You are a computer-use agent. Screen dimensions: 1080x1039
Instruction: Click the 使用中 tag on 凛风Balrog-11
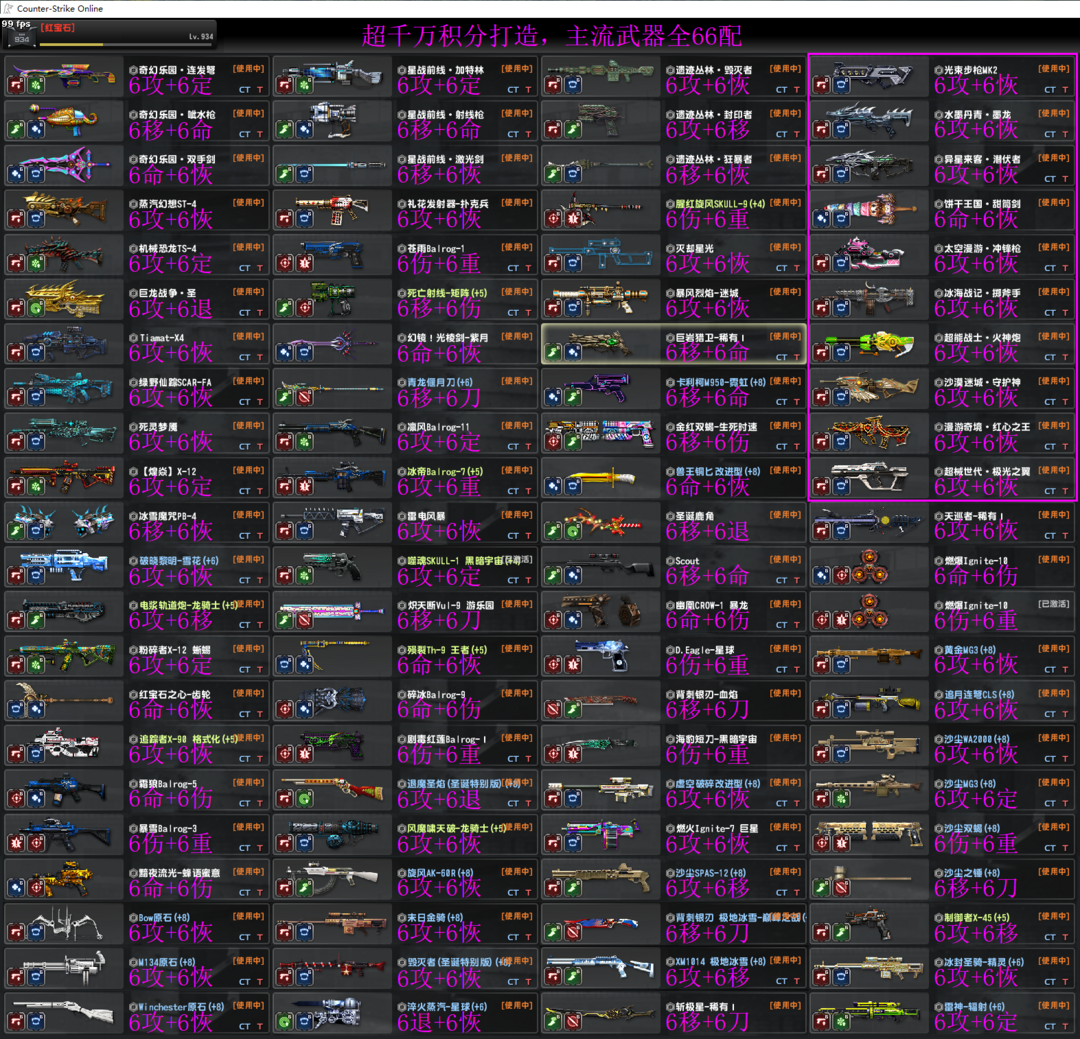pos(517,425)
